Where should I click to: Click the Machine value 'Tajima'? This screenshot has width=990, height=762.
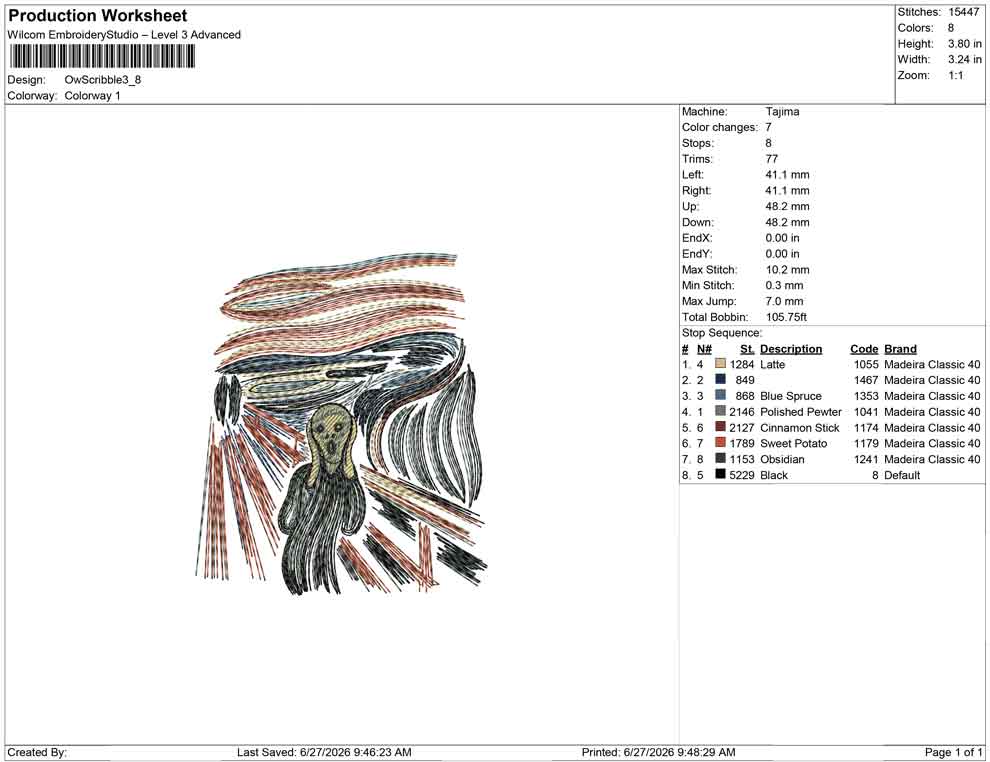click(782, 112)
